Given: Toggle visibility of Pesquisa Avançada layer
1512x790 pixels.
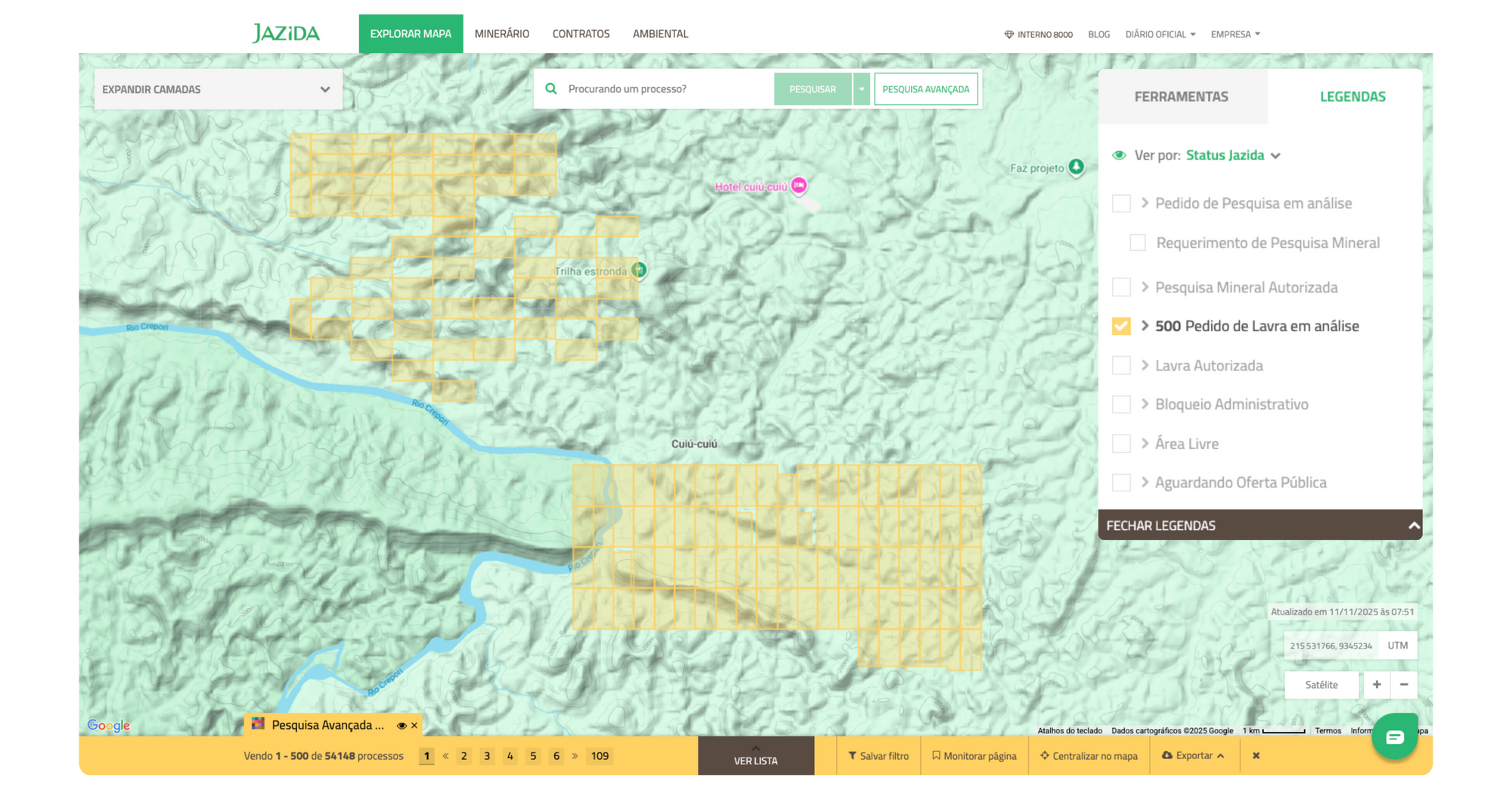Looking at the screenshot, I should tap(401, 725).
